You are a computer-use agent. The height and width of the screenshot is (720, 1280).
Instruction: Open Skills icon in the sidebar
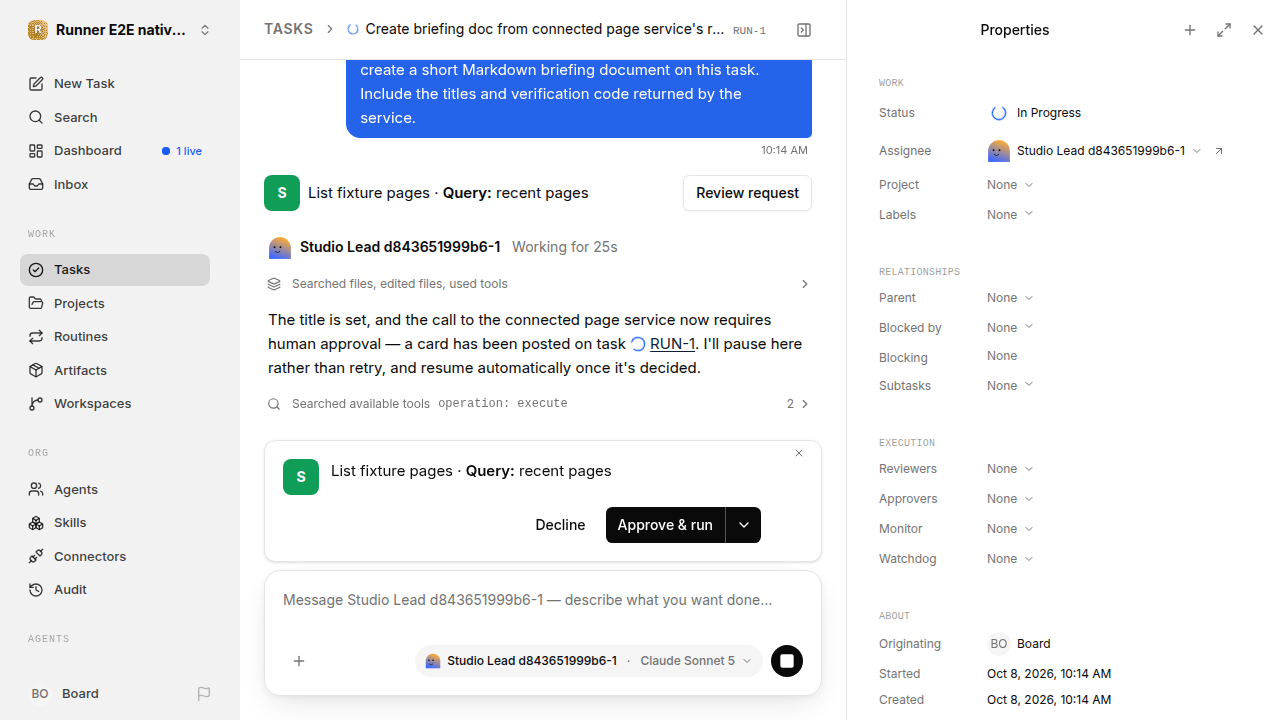[x=36, y=523]
